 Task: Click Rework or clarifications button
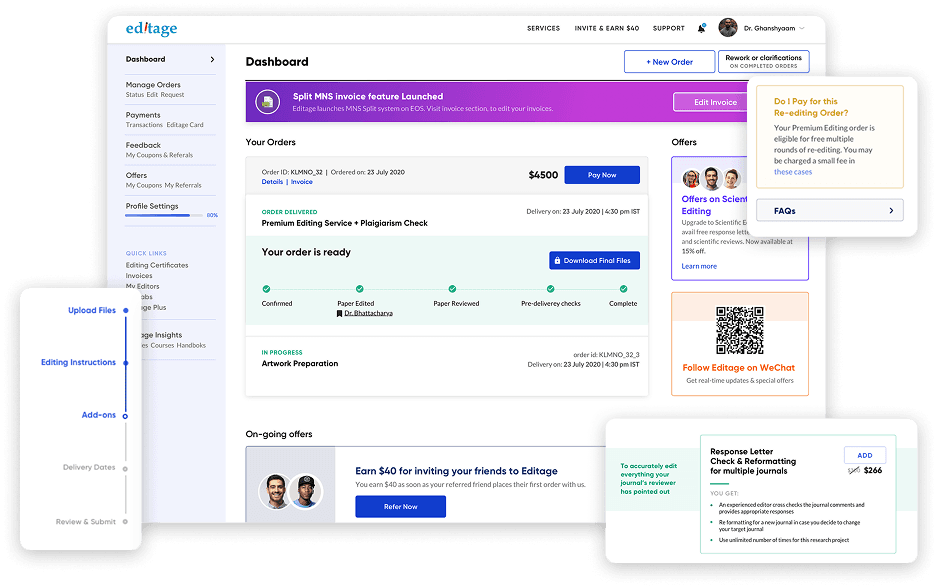coord(763,62)
